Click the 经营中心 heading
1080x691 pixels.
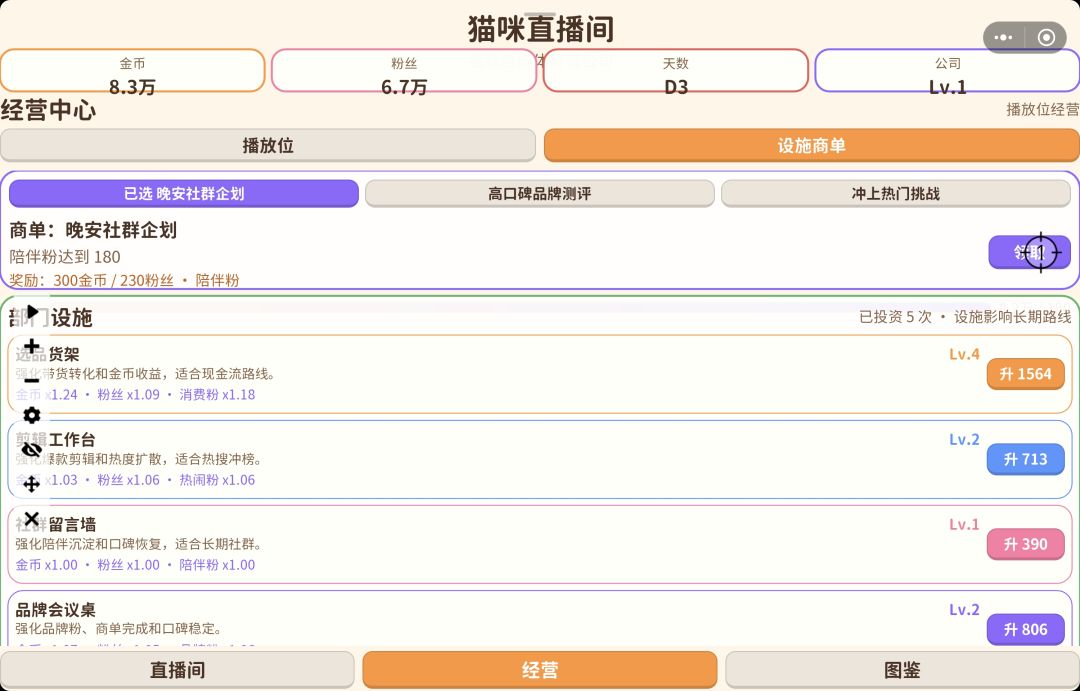48,110
